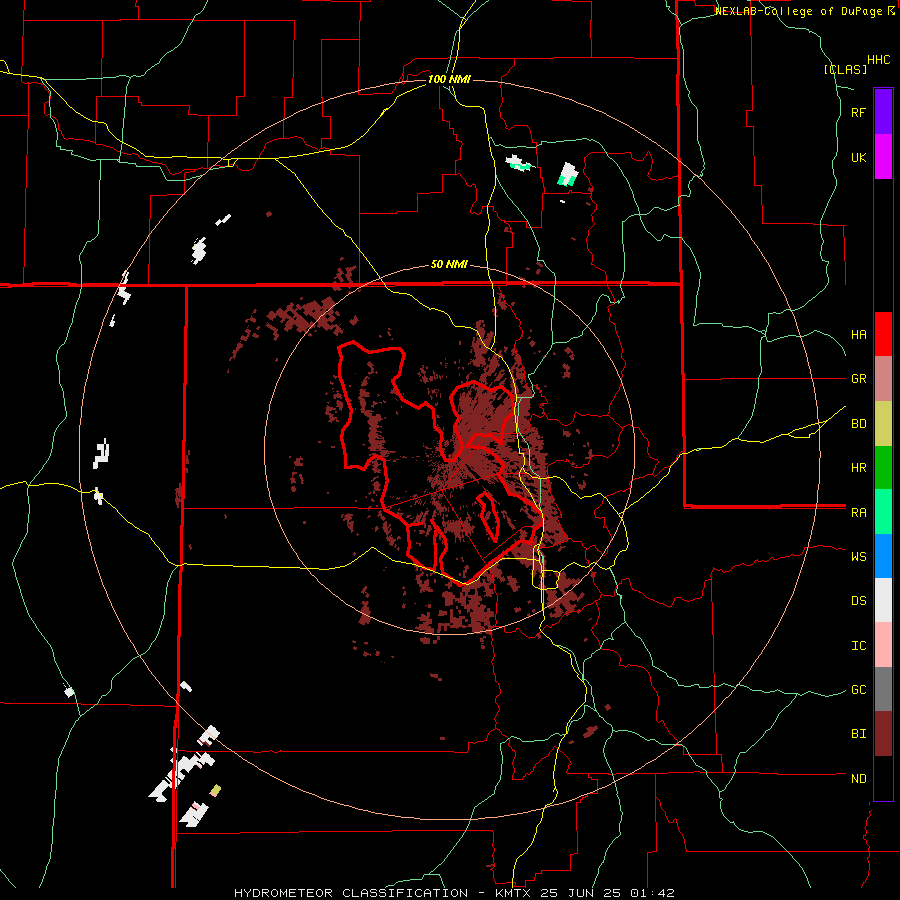Click the GC legend label

[x=858, y=689]
